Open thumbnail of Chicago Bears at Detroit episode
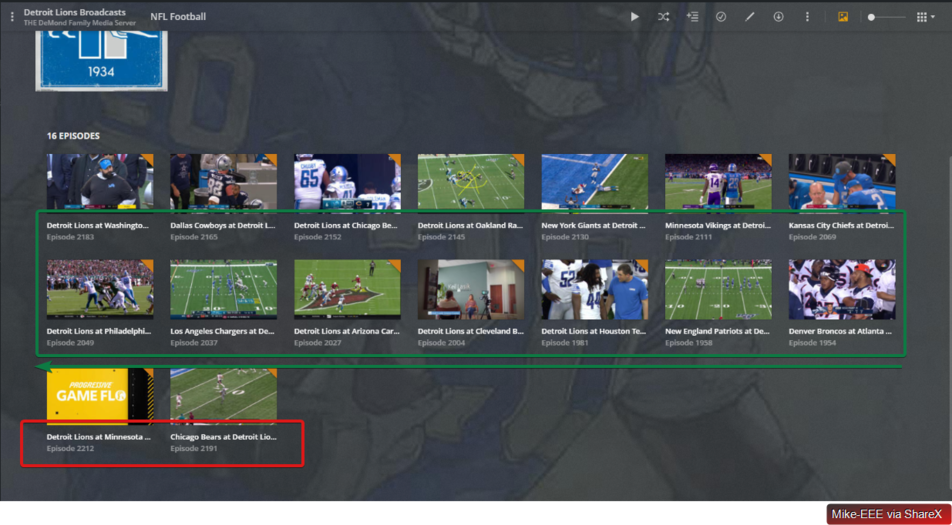 click(223, 396)
